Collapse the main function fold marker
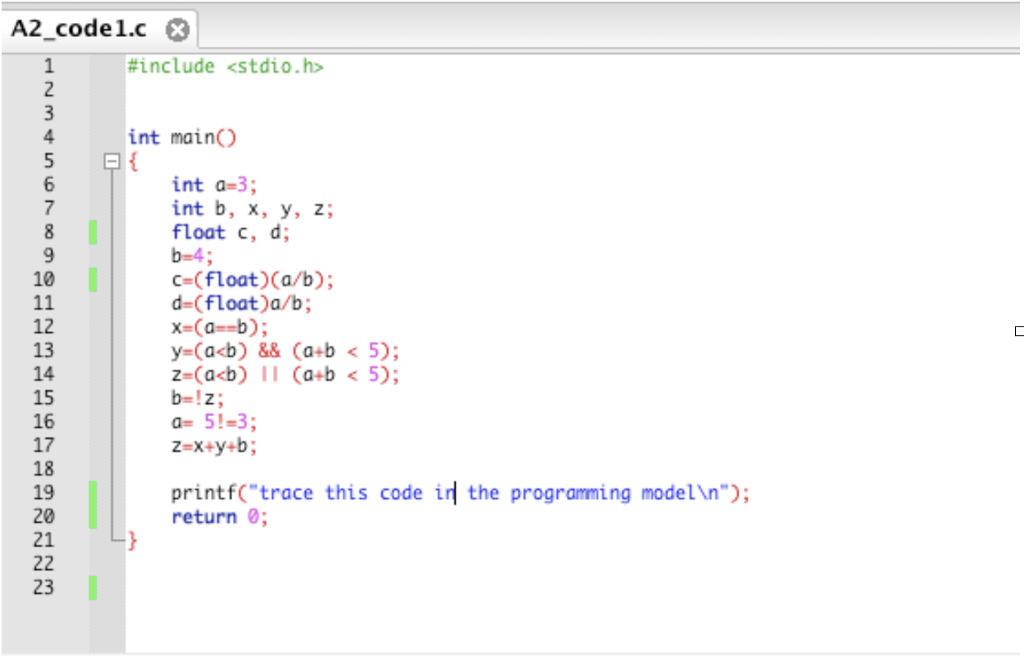 112,161
